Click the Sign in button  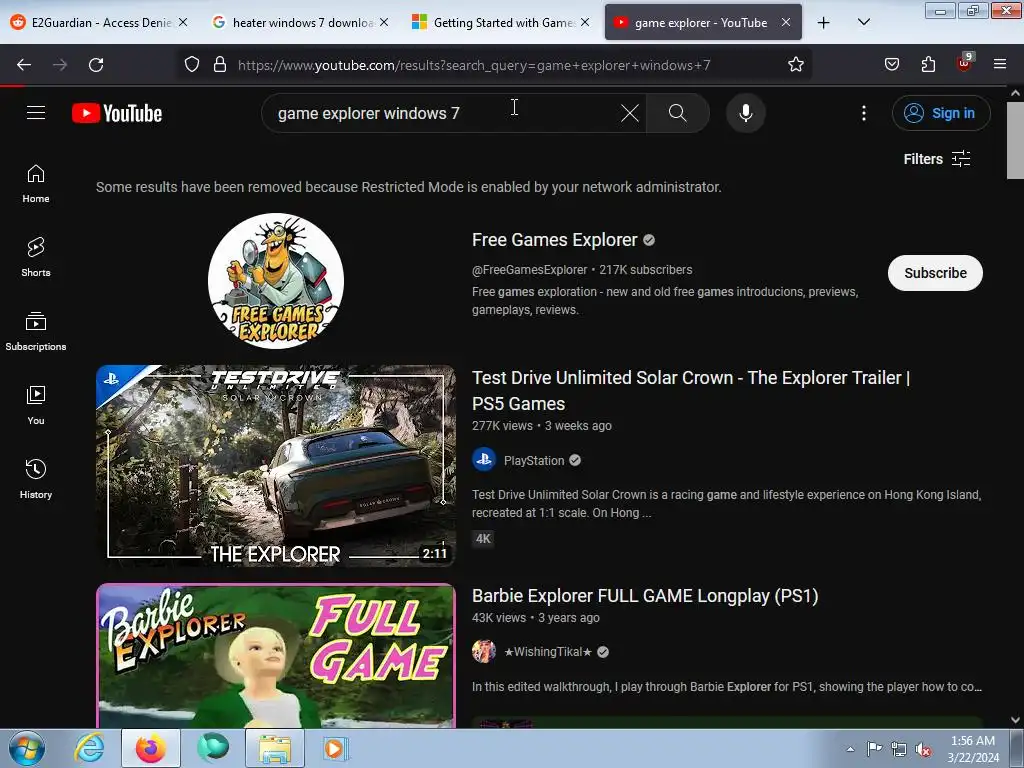(940, 113)
